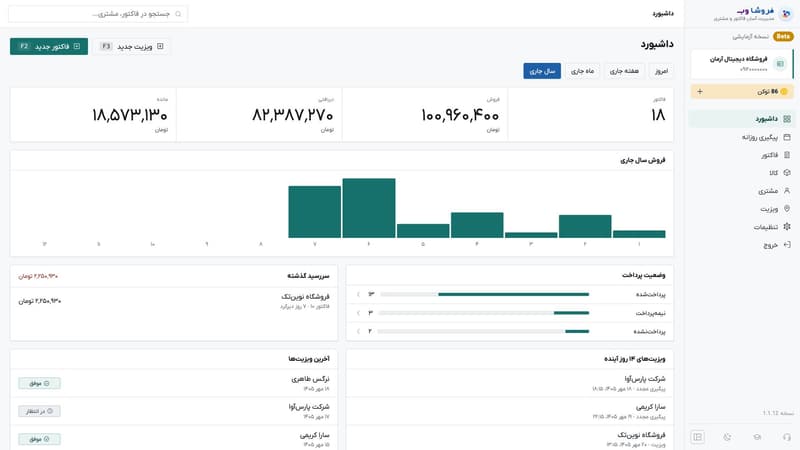Click the tallest bar for month 6
800x450 pixels.
click(369, 208)
